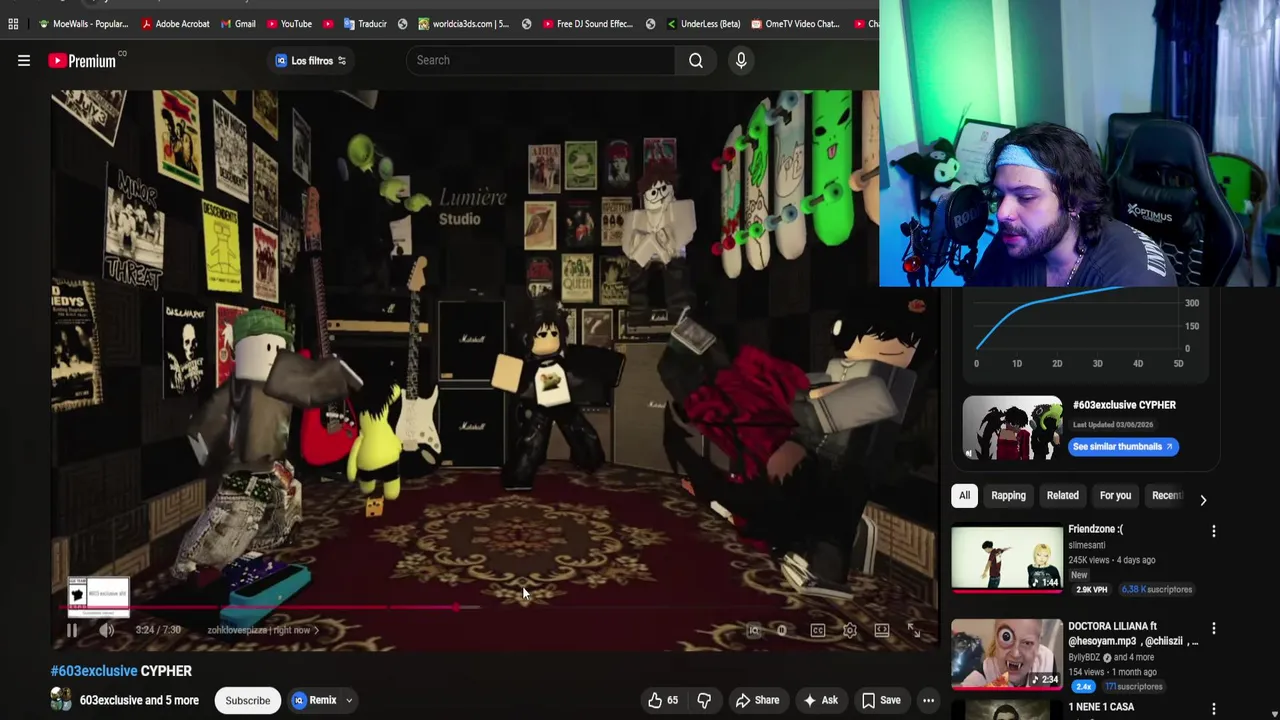This screenshot has height=720, width=1280.
Task: Select the Related filter chip
Action: [x=1062, y=495]
